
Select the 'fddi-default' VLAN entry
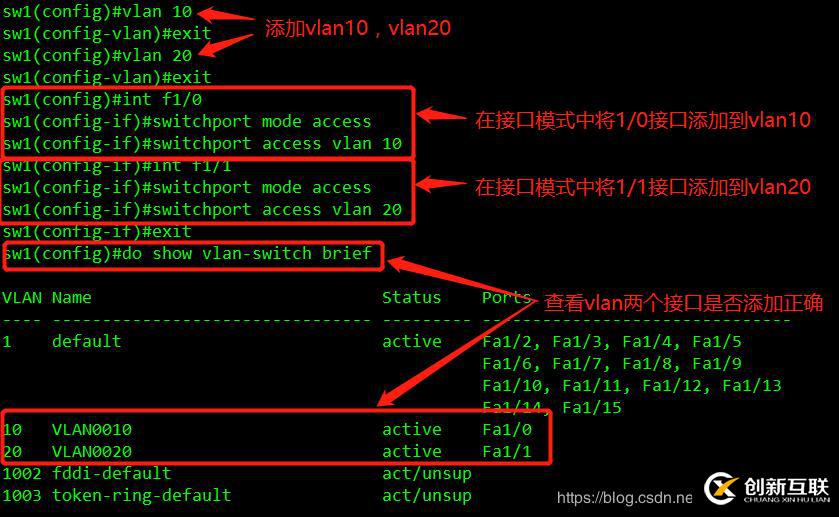(x=112, y=473)
